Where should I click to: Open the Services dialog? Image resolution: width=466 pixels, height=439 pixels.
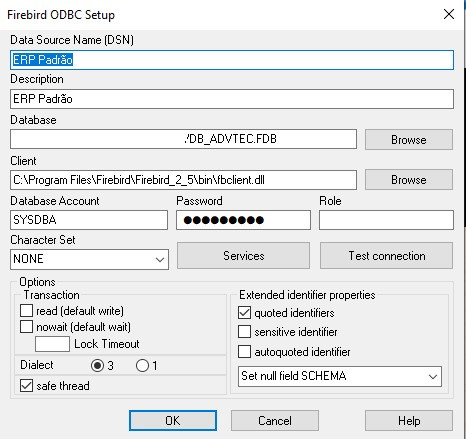point(243,256)
